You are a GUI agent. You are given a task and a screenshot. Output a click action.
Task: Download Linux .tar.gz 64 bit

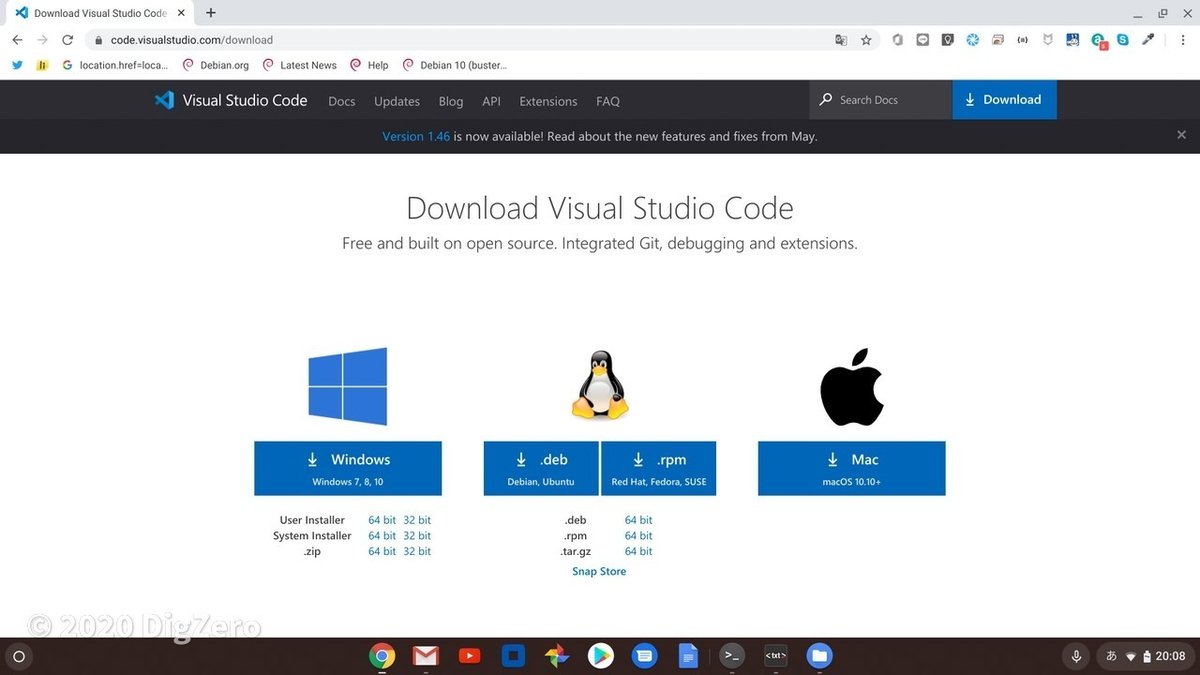(x=638, y=551)
